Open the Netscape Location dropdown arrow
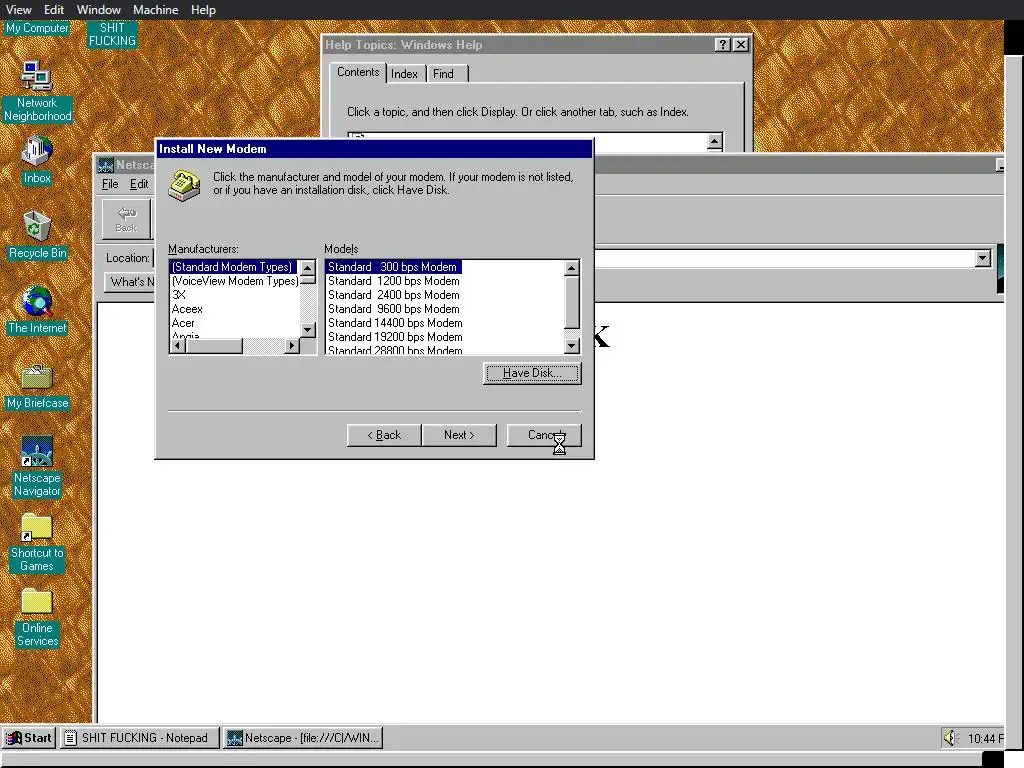This screenshot has height=768, width=1024. (982, 259)
